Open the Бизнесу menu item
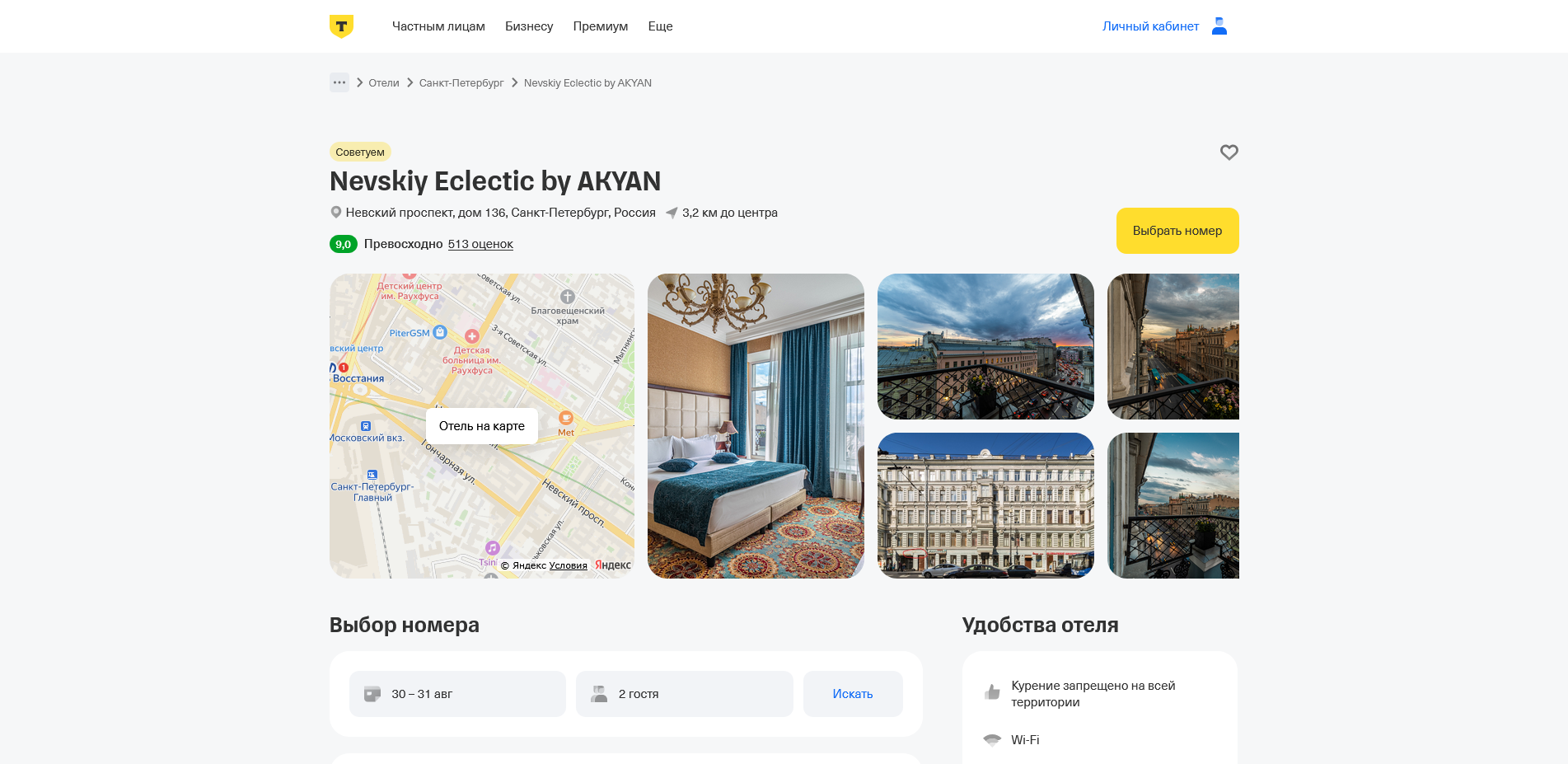1568x764 pixels. (529, 26)
